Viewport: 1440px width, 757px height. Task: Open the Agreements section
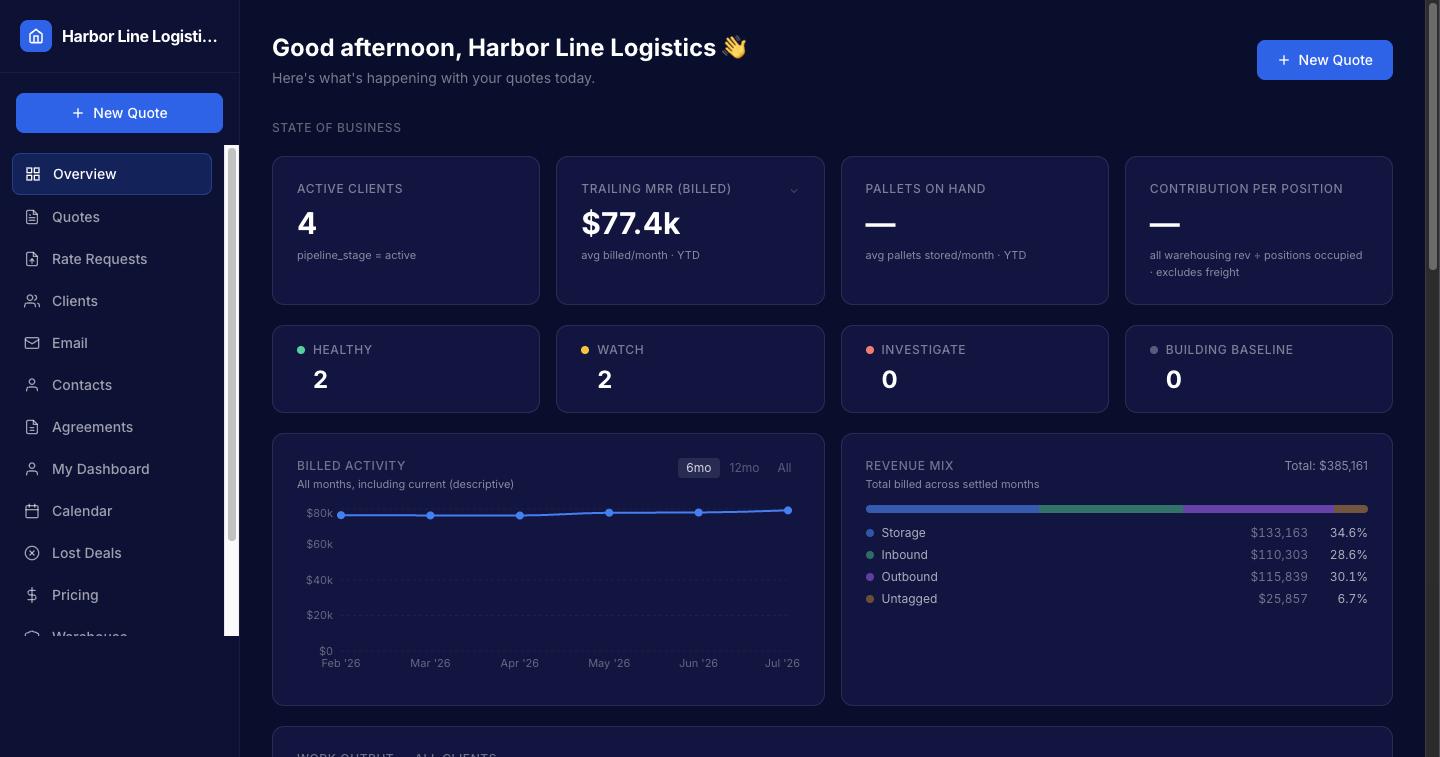pyautogui.click(x=112, y=427)
